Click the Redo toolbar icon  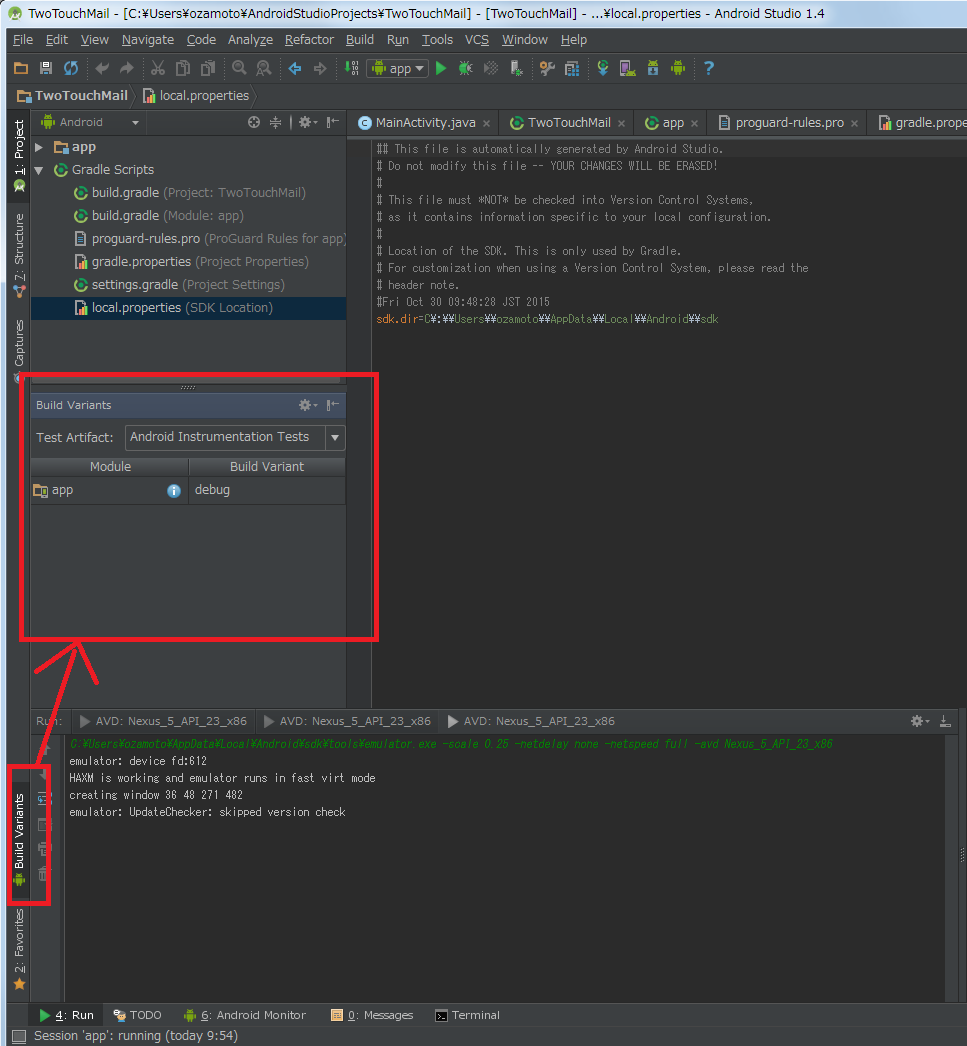[127, 68]
